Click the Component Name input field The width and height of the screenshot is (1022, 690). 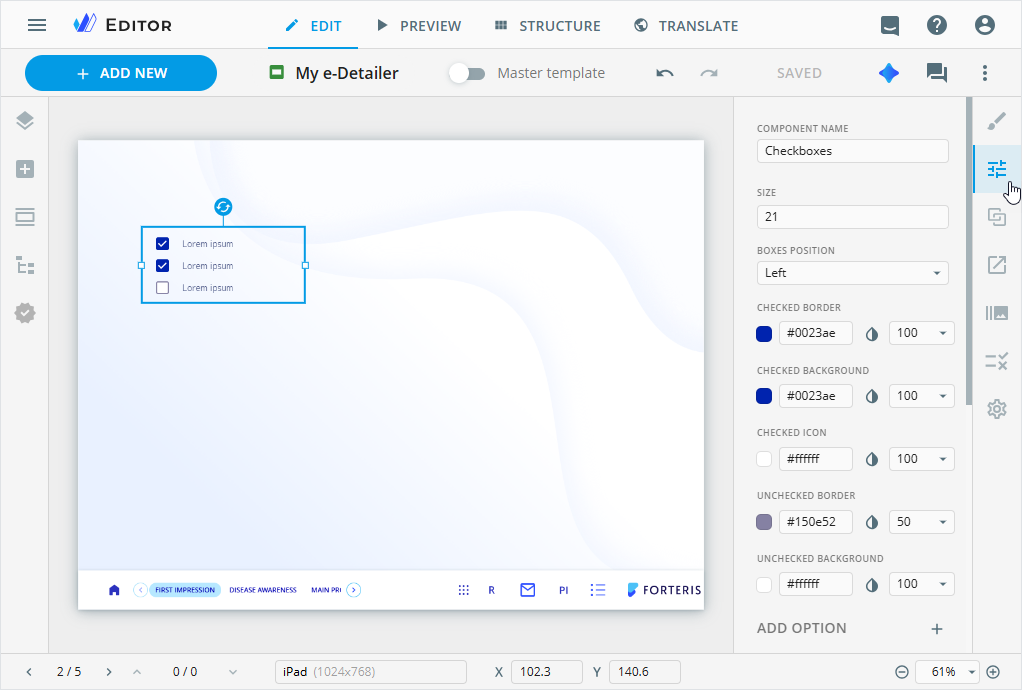point(852,151)
